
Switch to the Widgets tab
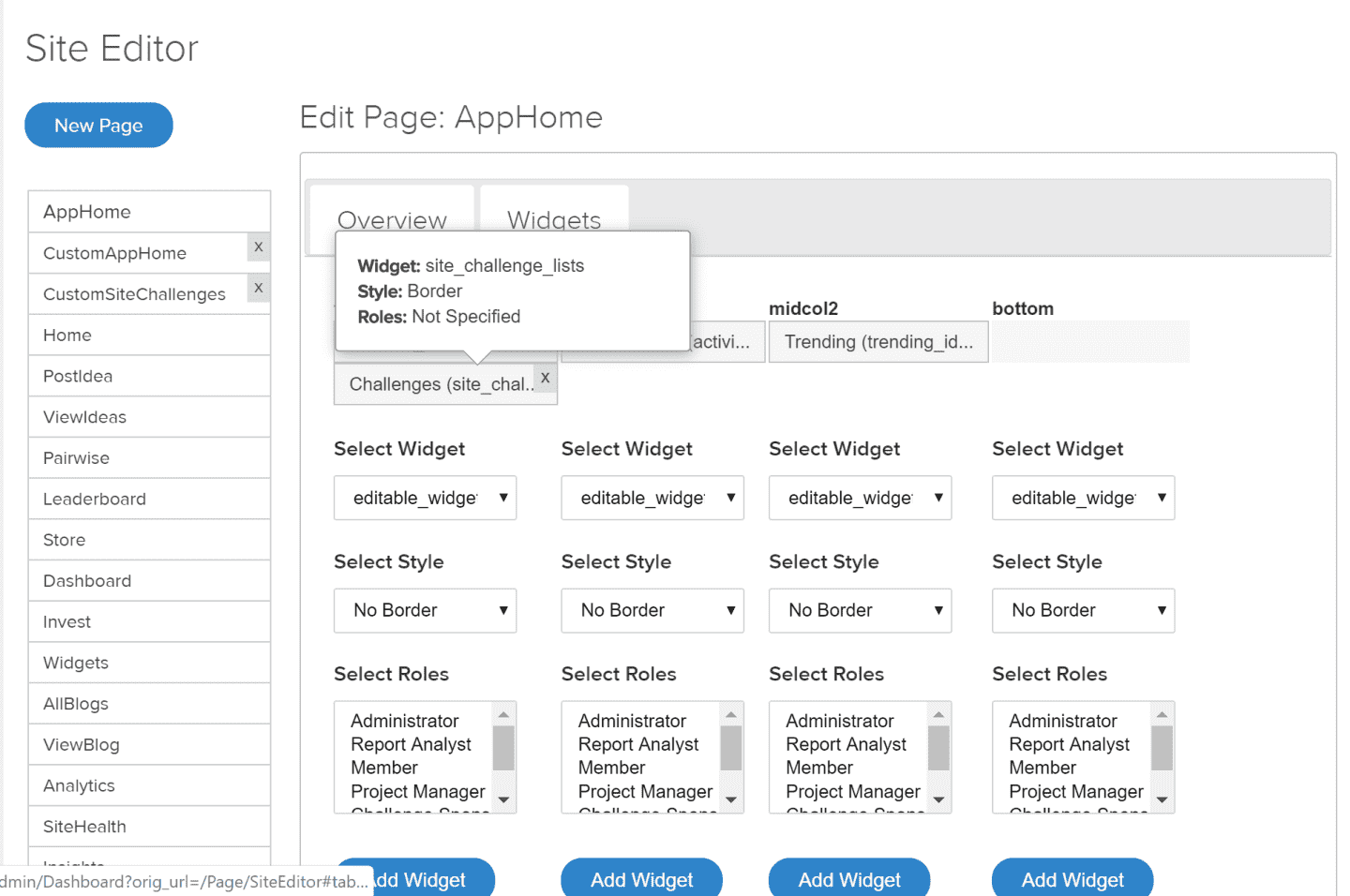click(553, 219)
